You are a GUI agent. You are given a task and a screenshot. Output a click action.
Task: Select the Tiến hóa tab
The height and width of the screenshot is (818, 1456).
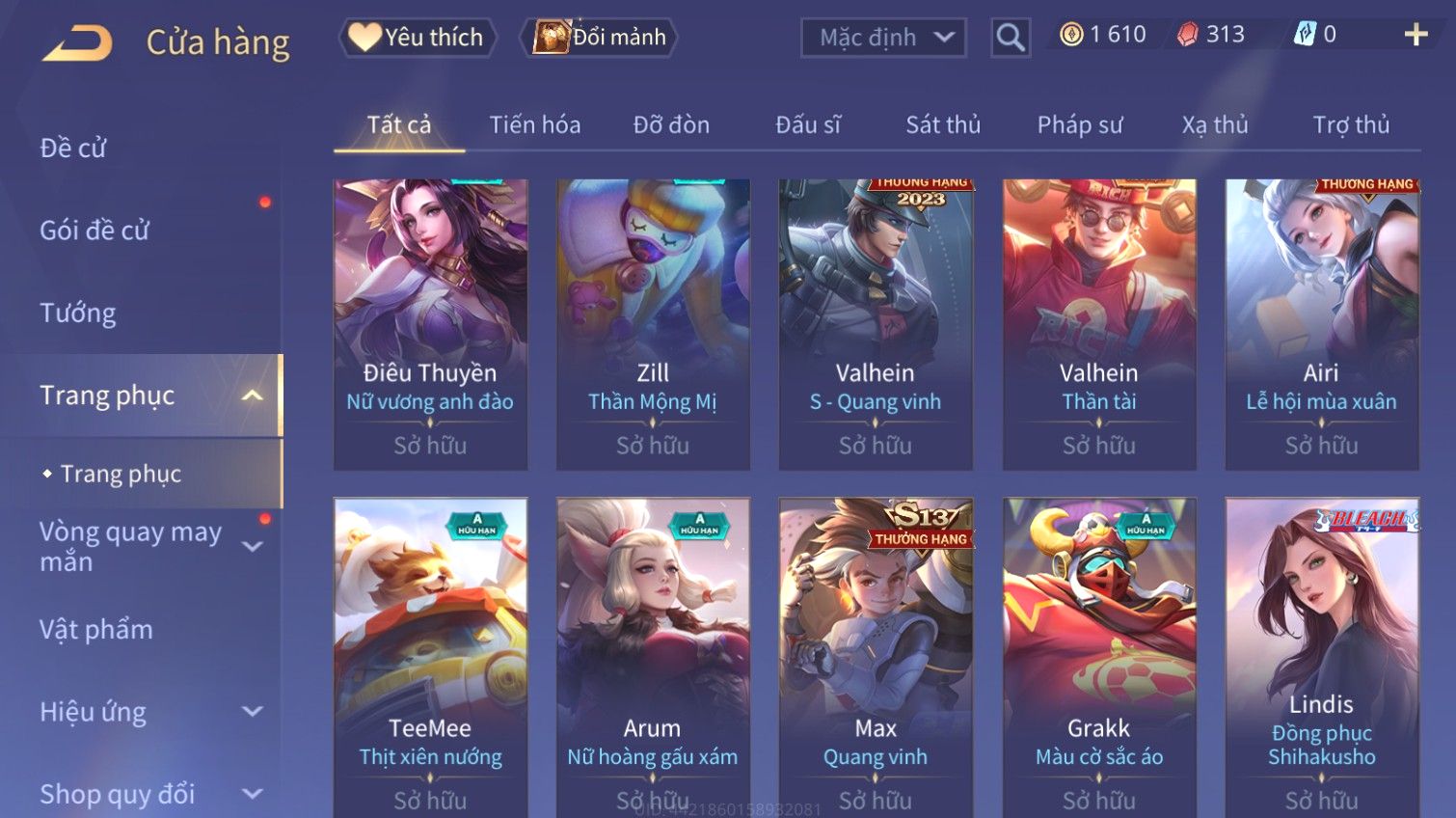535,125
